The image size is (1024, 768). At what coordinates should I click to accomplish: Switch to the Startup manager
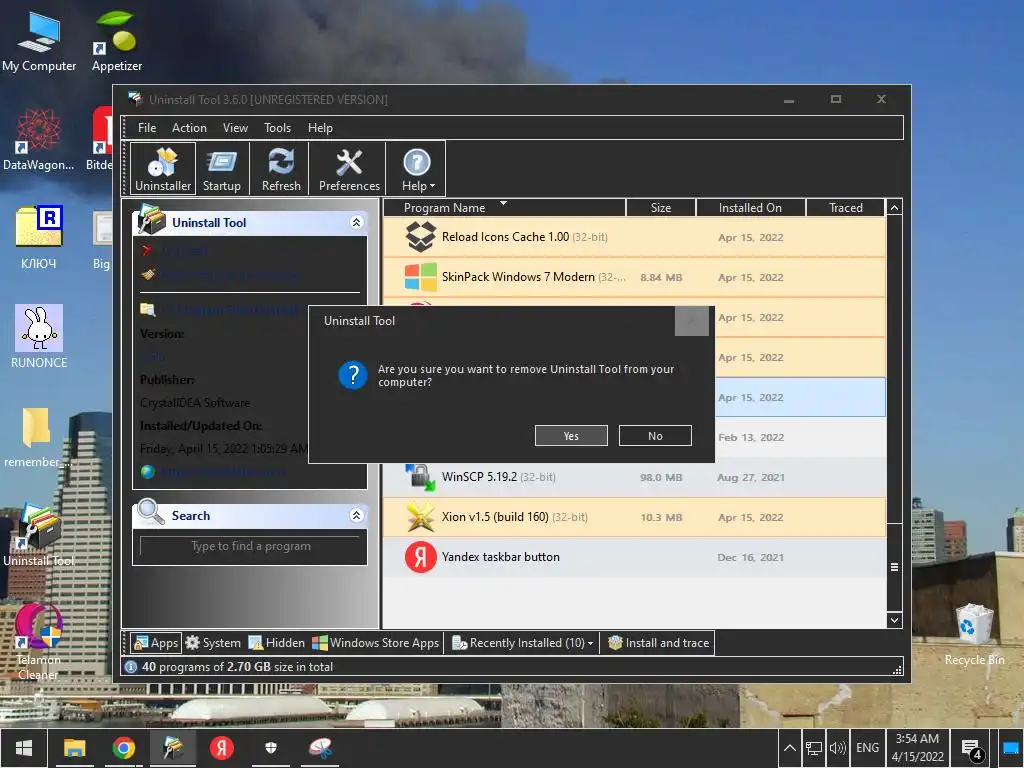pos(221,168)
